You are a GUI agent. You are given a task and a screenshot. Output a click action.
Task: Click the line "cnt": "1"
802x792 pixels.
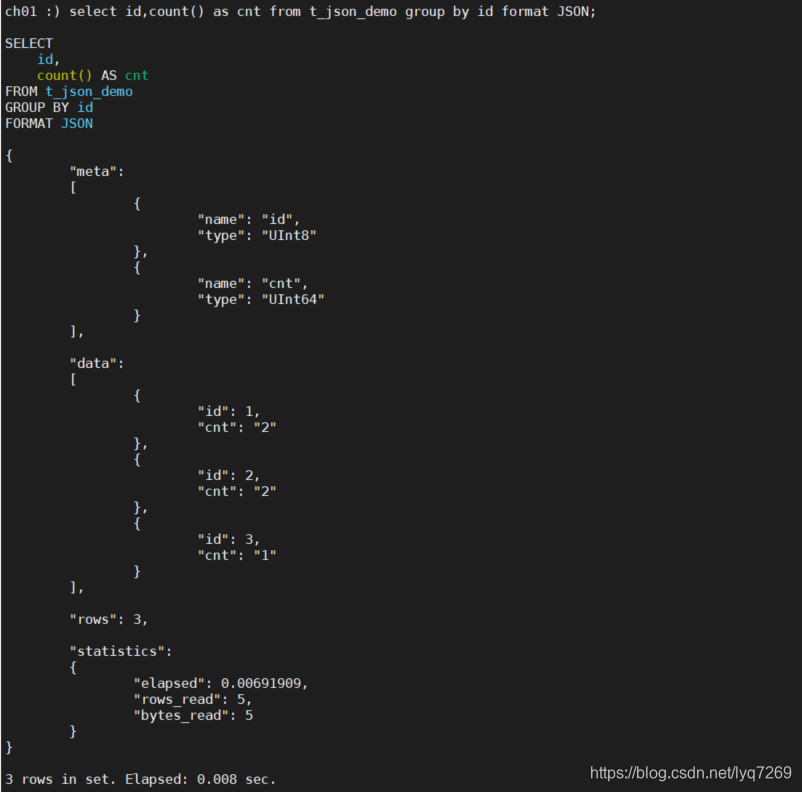tap(237, 555)
